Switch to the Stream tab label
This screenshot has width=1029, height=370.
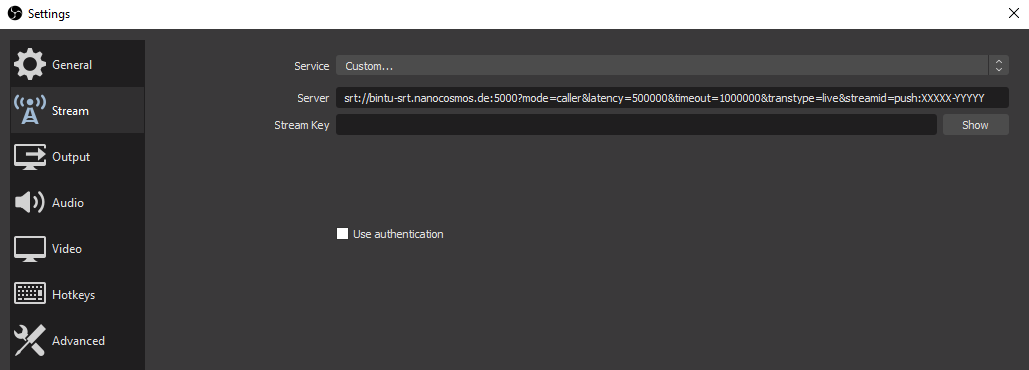(x=70, y=111)
